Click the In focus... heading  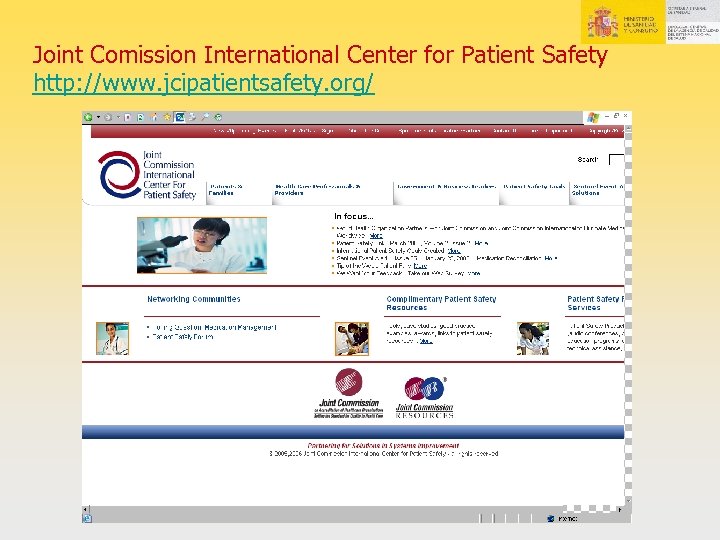coord(354,216)
